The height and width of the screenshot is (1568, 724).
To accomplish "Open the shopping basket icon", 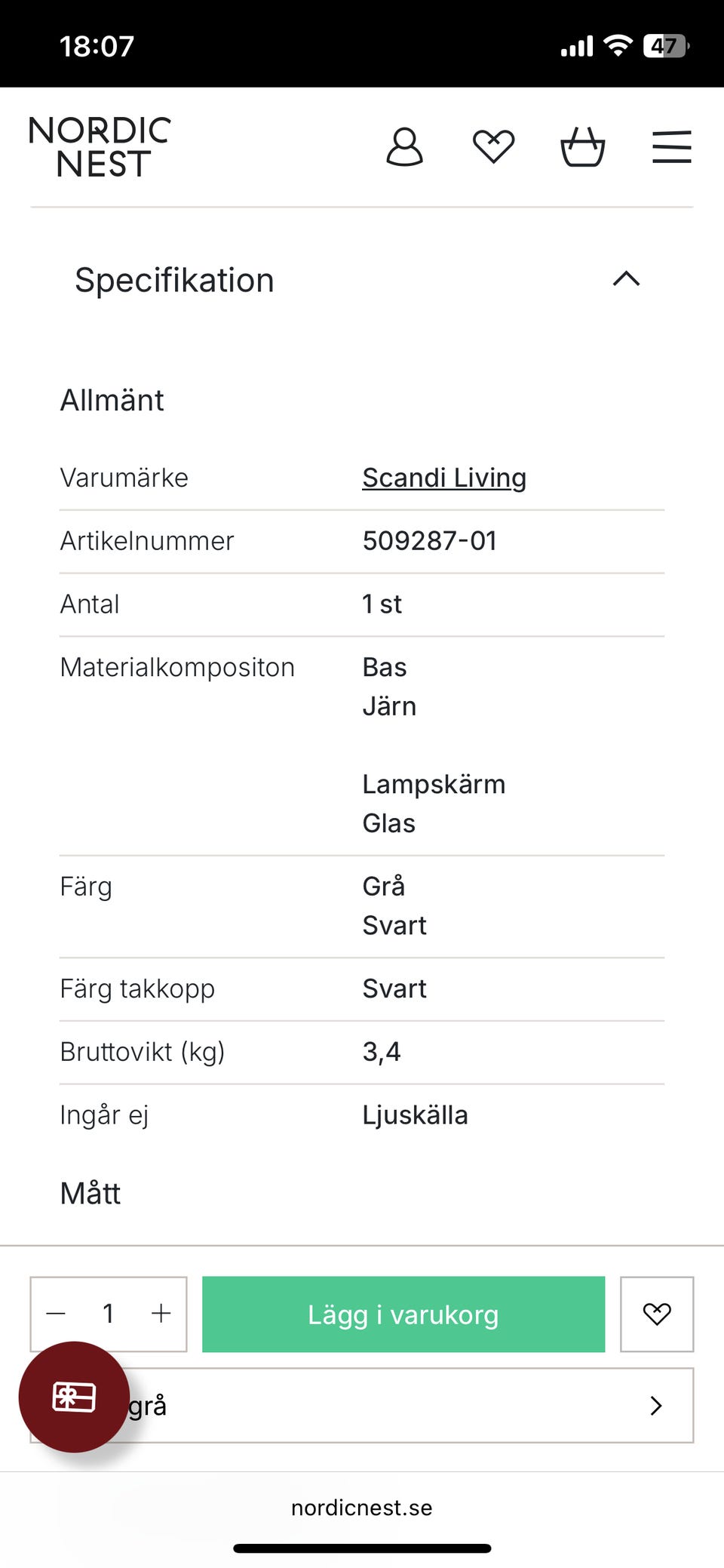I will [582, 146].
